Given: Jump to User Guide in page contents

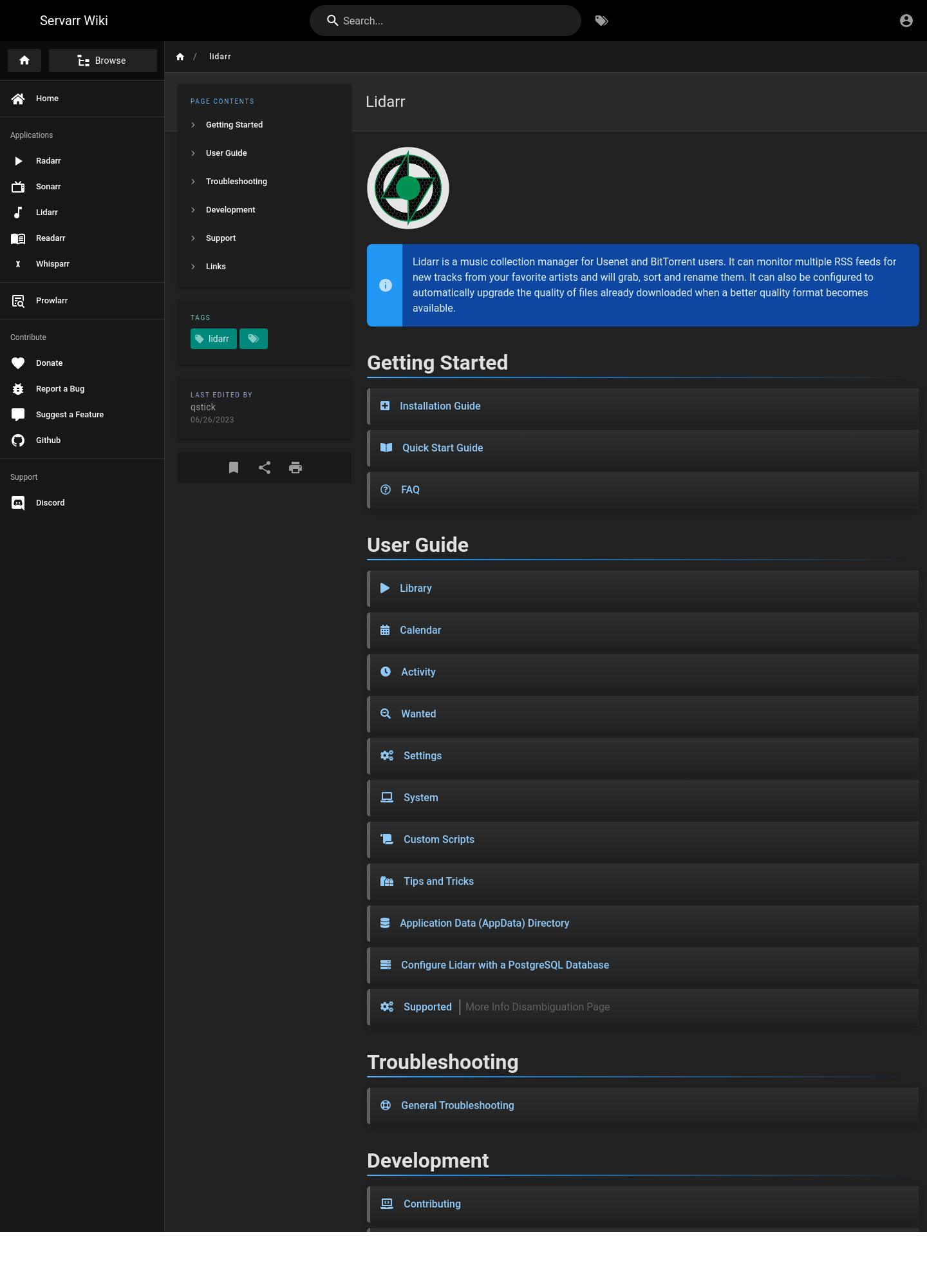Looking at the screenshot, I should (265, 153).
